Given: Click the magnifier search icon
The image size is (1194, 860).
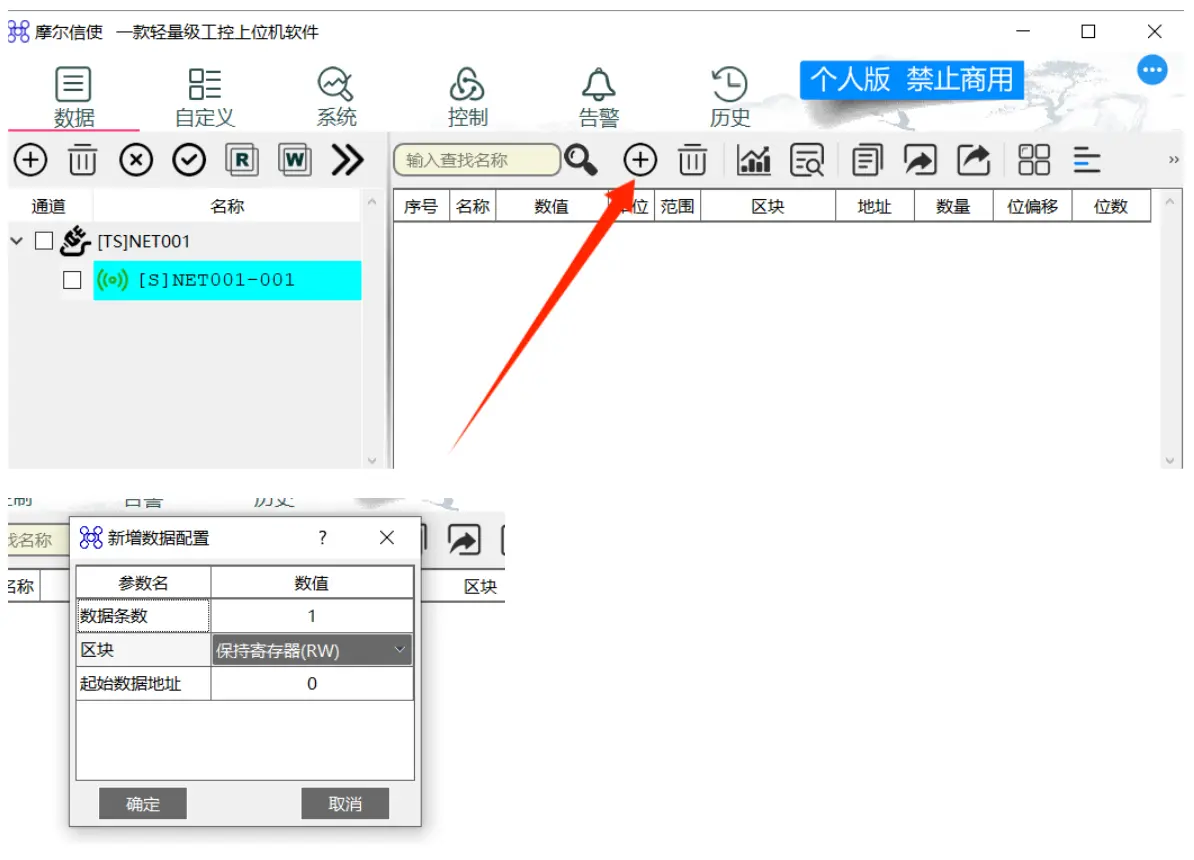Looking at the screenshot, I should pyautogui.click(x=581, y=160).
